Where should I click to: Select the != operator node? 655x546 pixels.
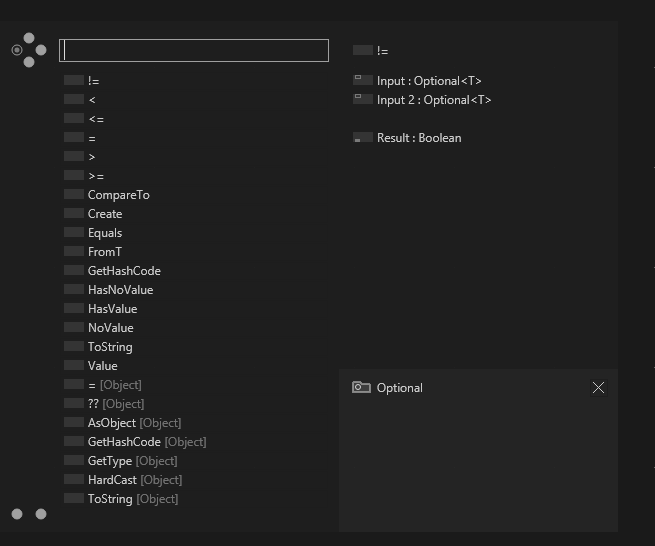[93, 81]
